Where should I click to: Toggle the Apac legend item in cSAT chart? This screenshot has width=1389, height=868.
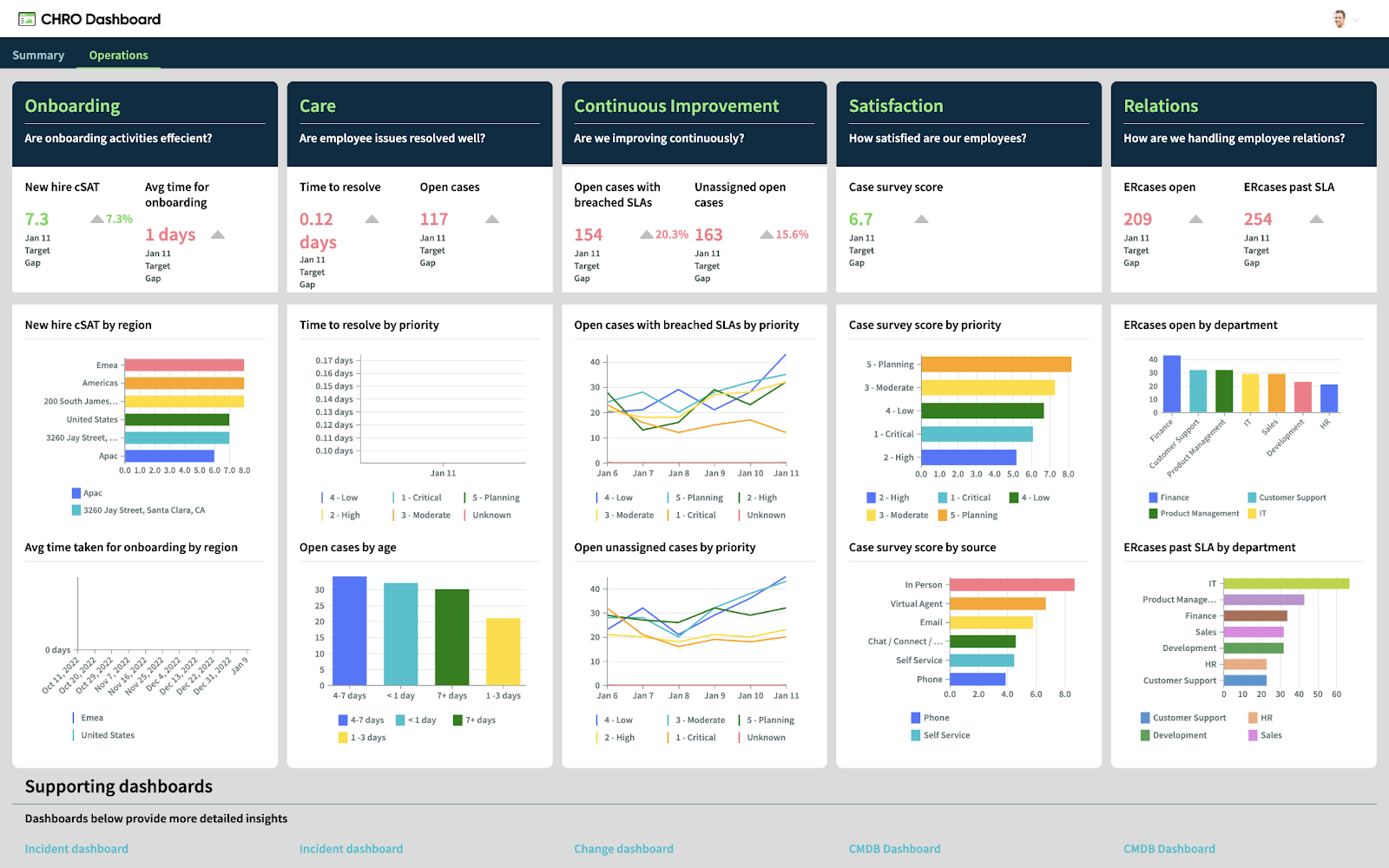87,493
